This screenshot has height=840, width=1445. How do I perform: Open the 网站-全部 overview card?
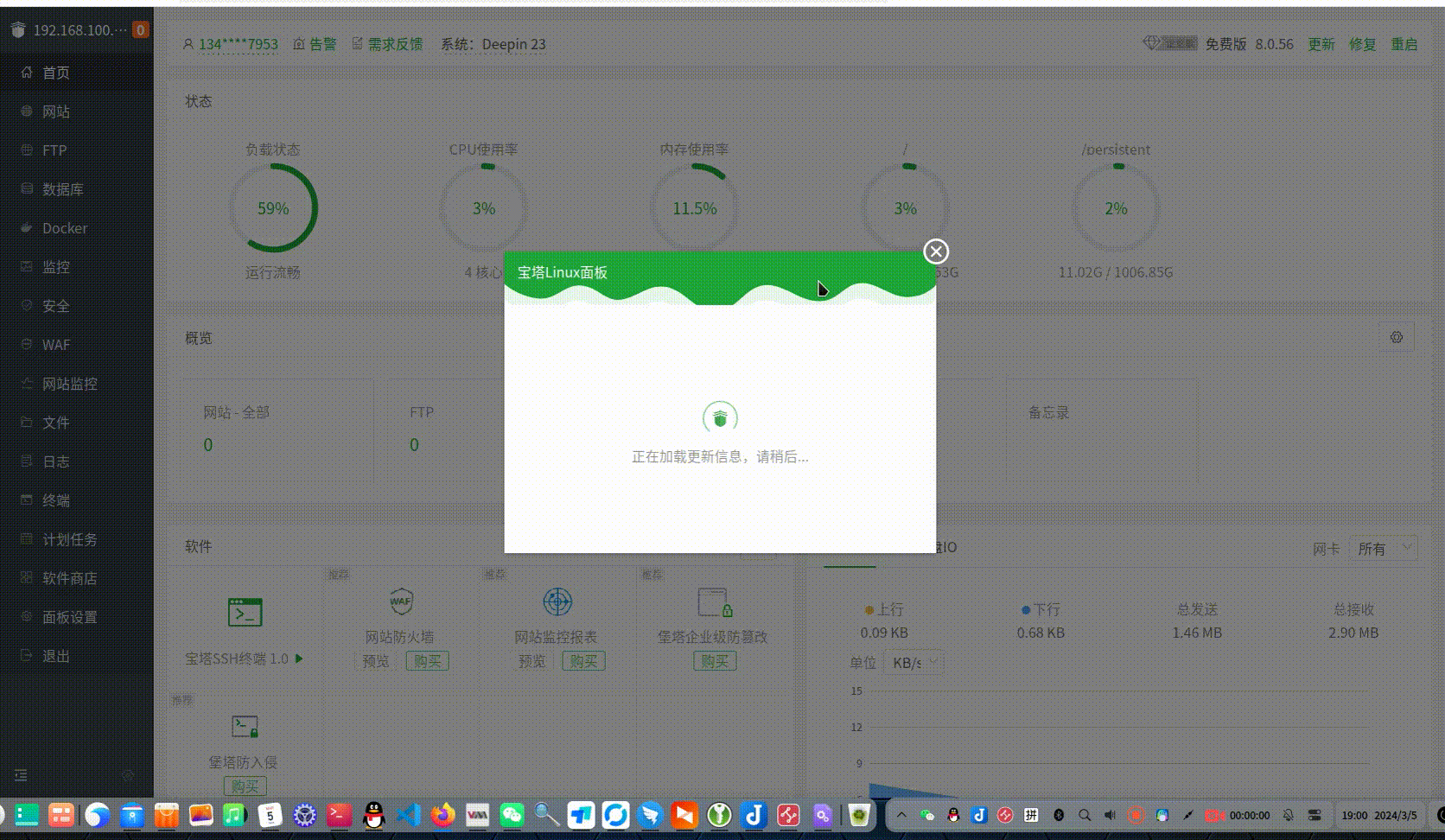pos(278,430)
